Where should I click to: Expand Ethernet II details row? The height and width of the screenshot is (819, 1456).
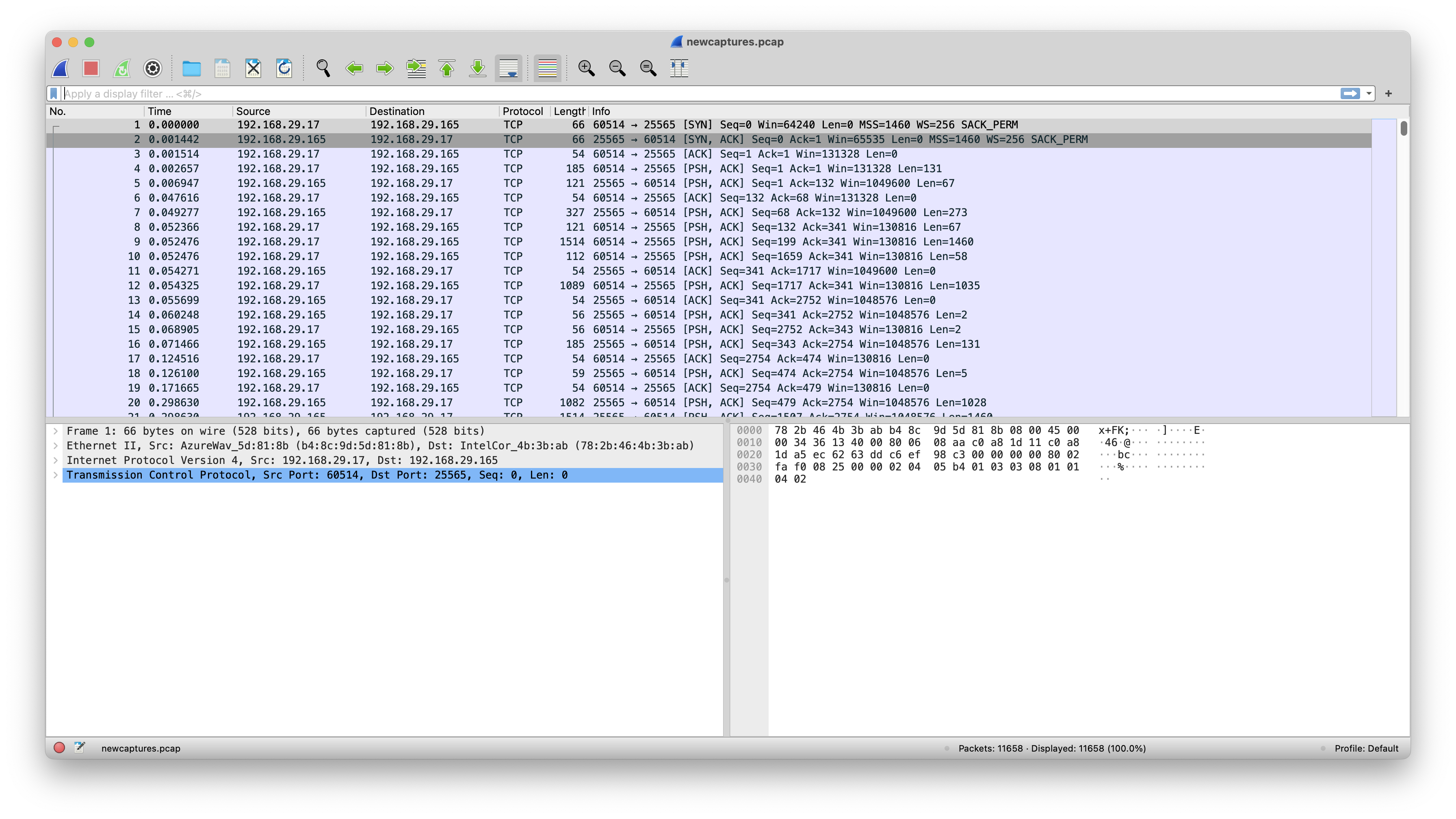(x=55, y=445)
